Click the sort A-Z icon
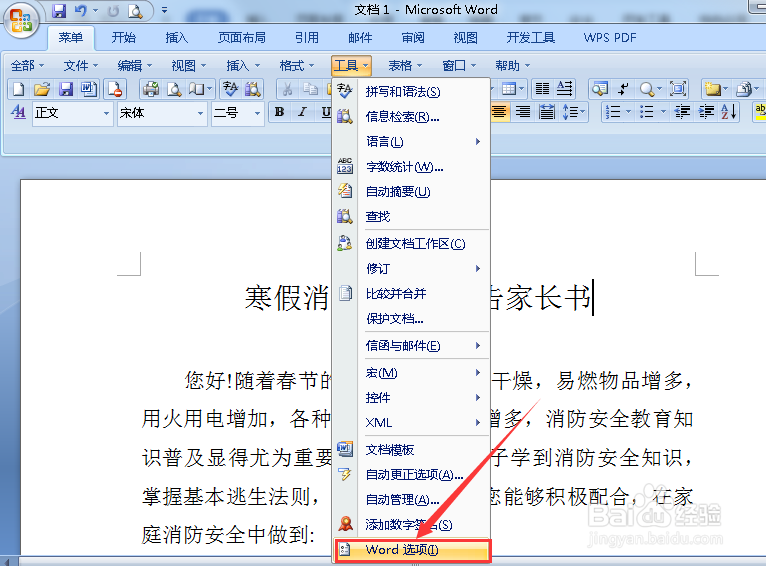This screenshot has width=766, height=566. point(729,112)
